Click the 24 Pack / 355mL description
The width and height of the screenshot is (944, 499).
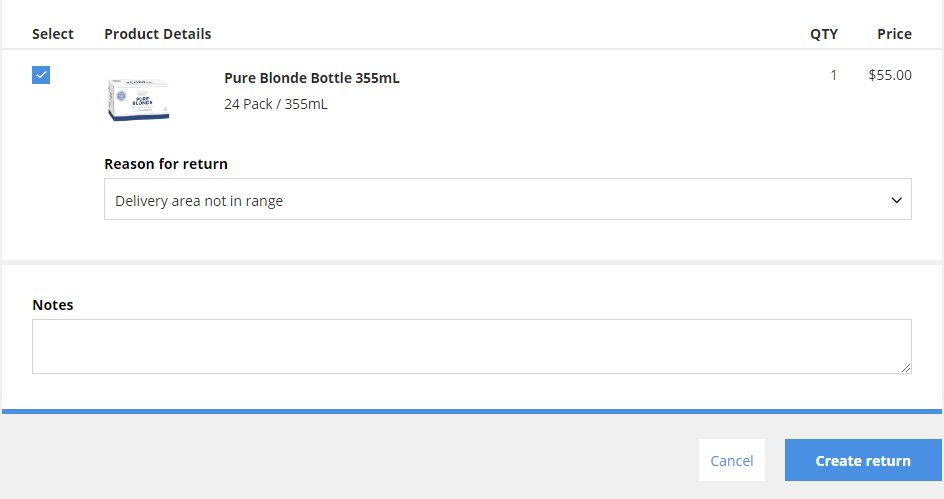click(276, 104)
